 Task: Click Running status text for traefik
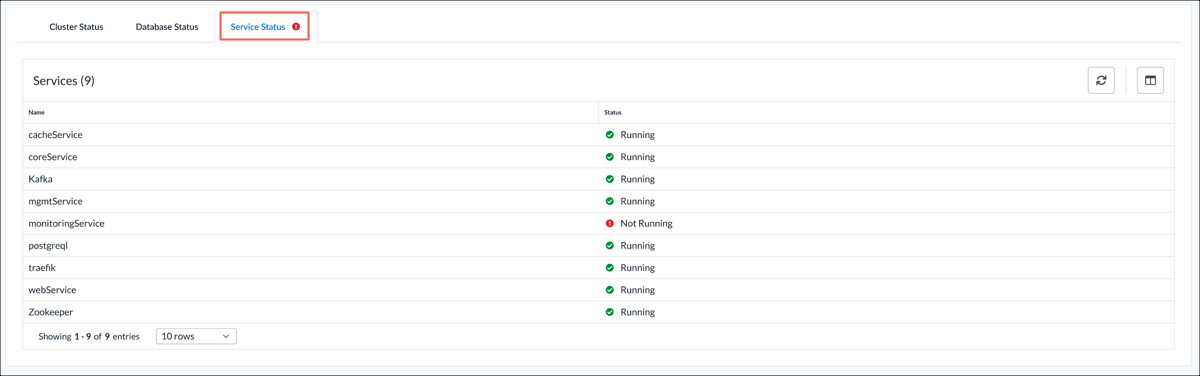(x=638, y=268)
